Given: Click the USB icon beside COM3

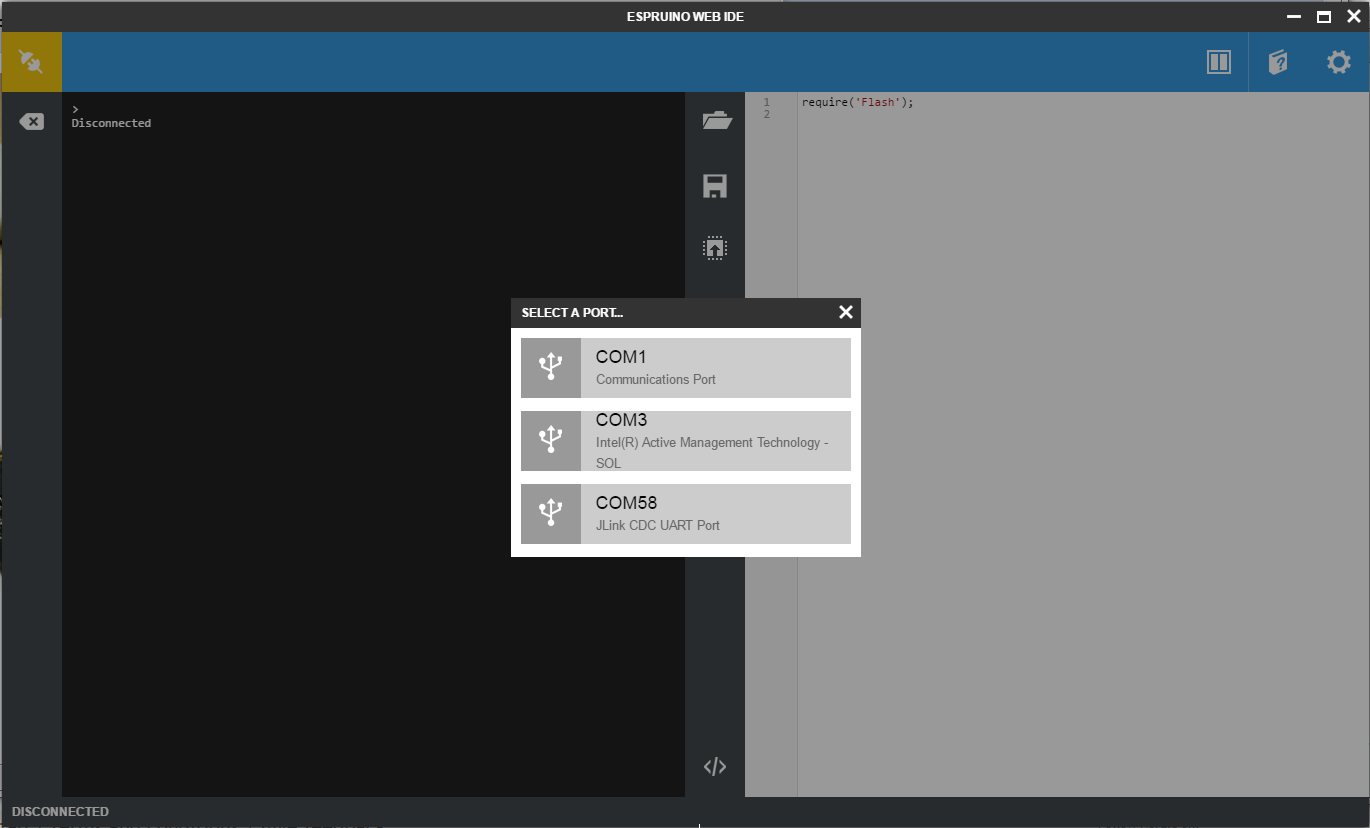Looking at the screenshot, I should click(x=551, y=441).
